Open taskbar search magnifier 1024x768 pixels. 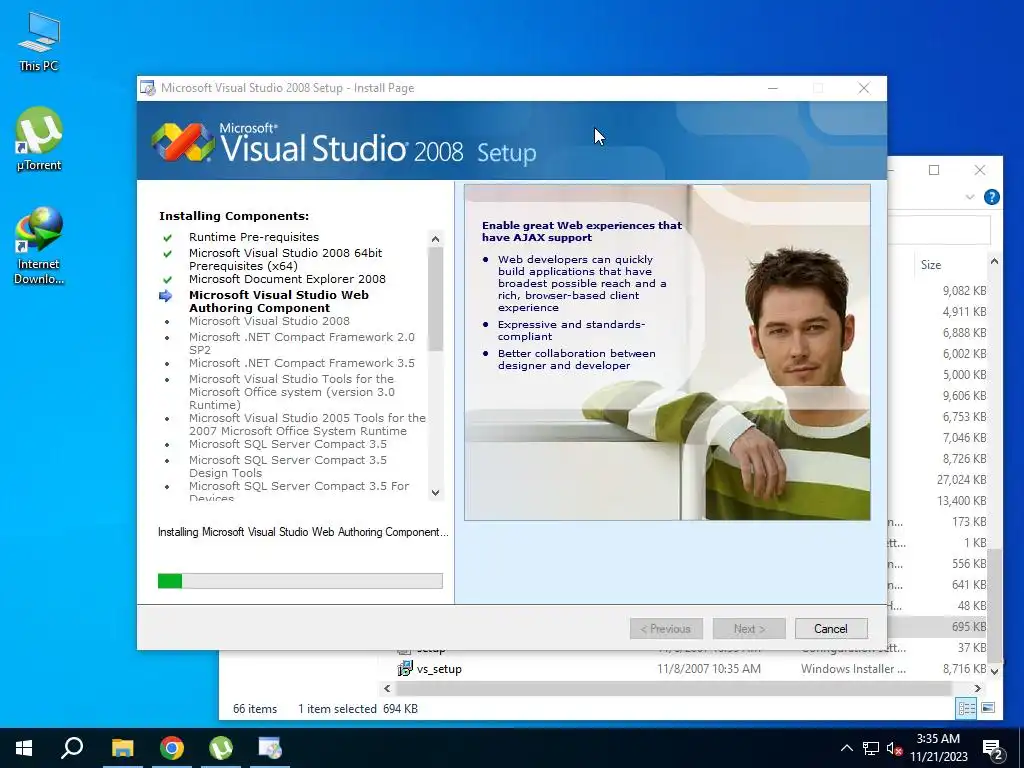click(x=72, y=748)
